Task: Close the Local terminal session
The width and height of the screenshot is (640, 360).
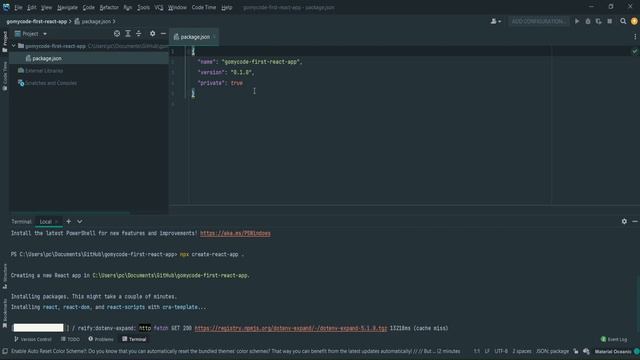Action: pos(57,222)
